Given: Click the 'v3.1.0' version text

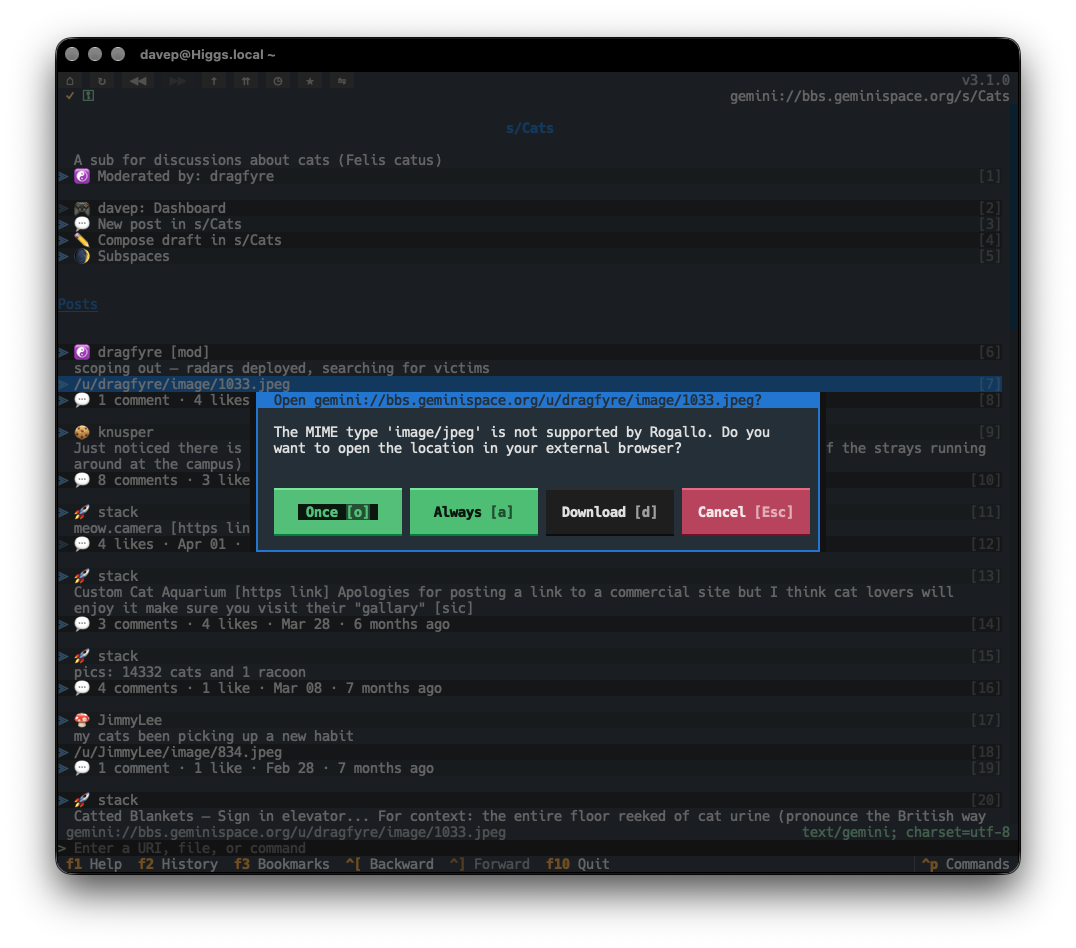Looking at the screenshot, I should (x=985, y=80).
